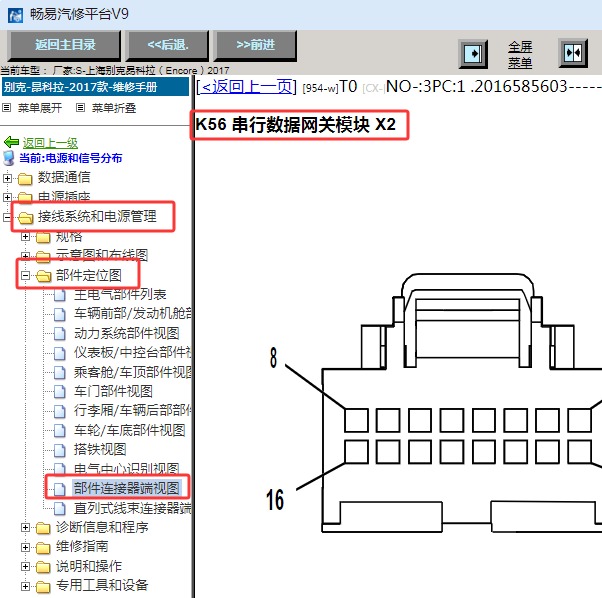Image resolution: width=602 pixels, height=598 pixels.
Task: Select the 诊断信息和程序 folder
Action: click(102, 527)
